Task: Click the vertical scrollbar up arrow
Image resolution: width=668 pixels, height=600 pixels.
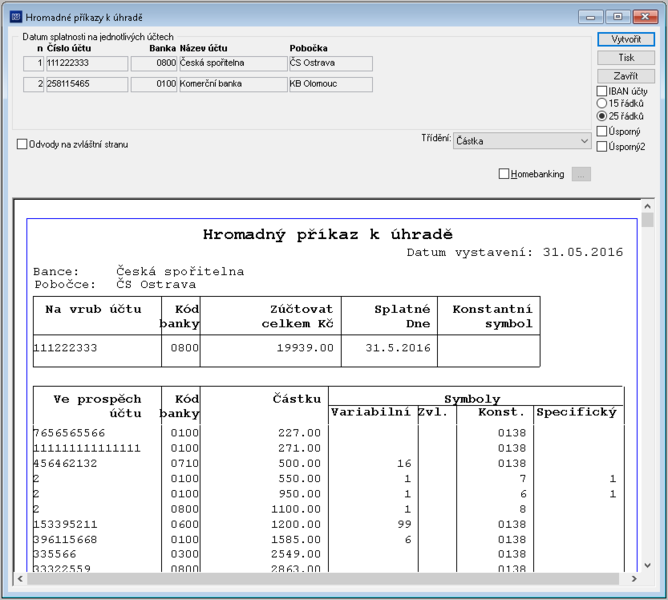Action: 648,206
